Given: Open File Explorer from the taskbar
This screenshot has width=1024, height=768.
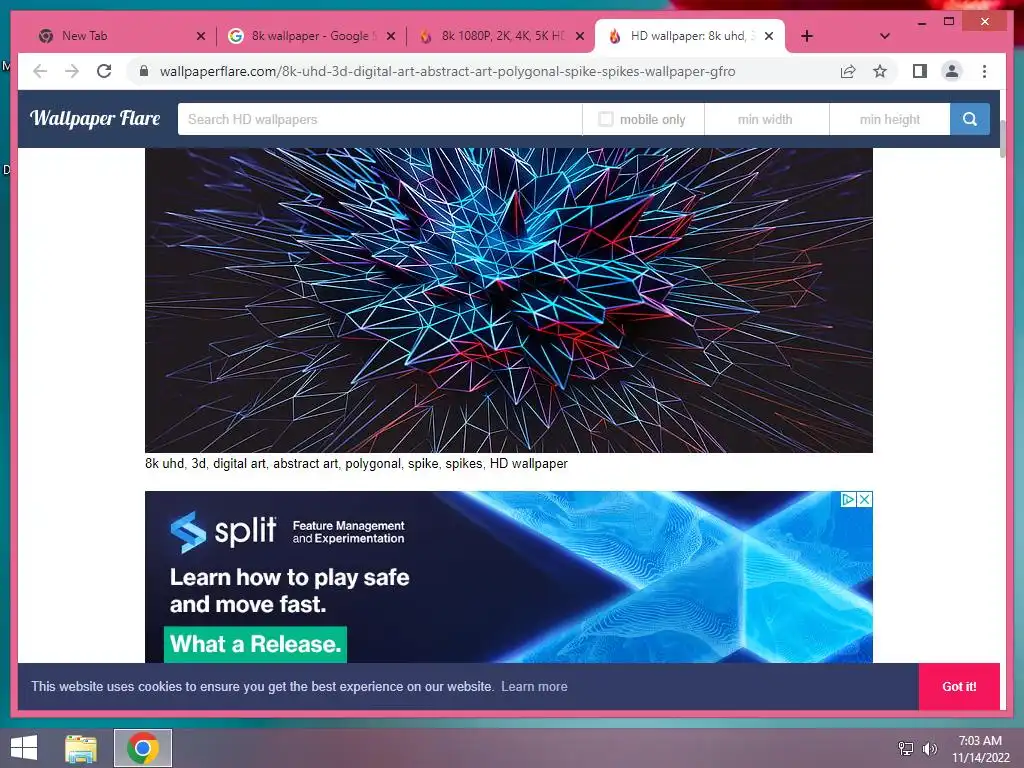Looking at the screenshot, I should click(81, 748).
